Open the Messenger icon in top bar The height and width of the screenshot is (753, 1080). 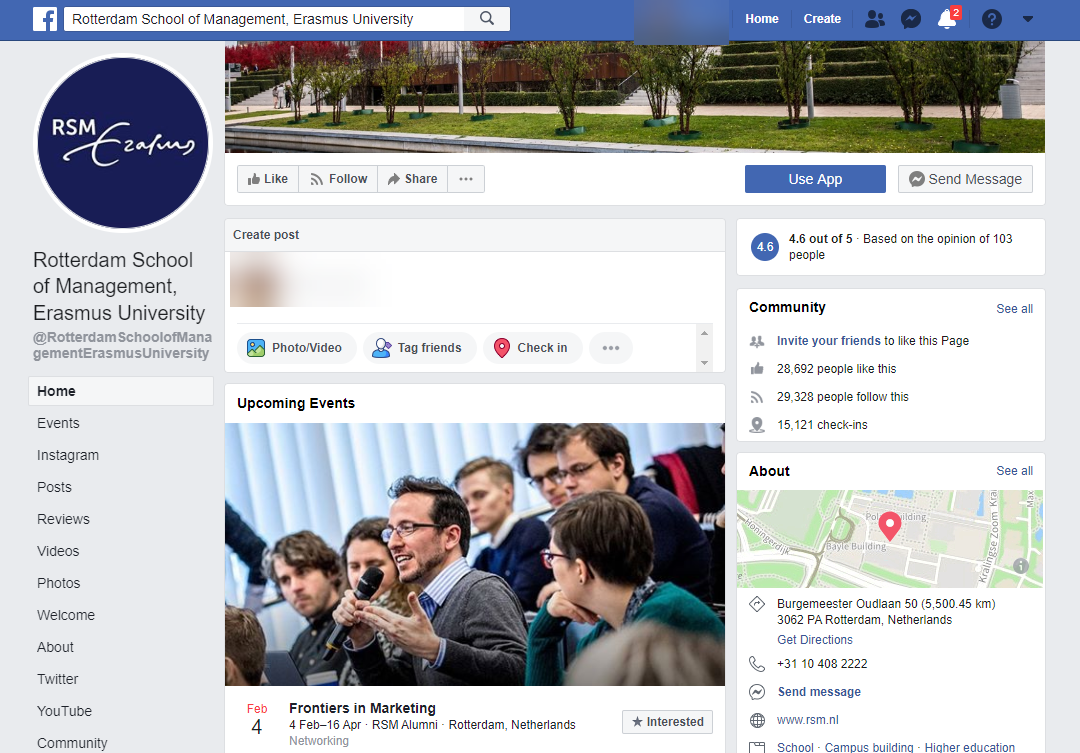pos(910,19)
